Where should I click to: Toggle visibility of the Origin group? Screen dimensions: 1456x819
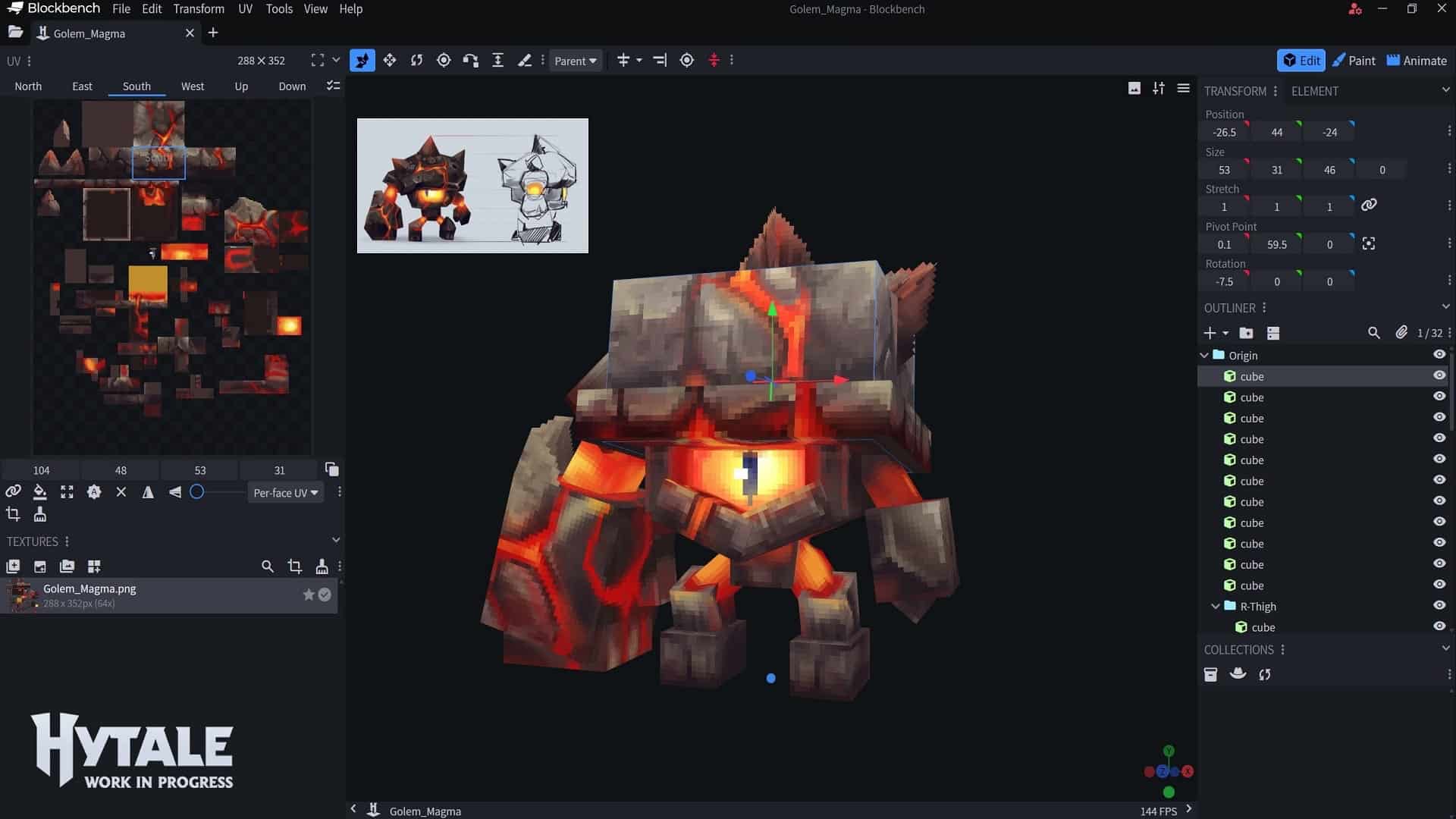click(x=1440, y=354)
